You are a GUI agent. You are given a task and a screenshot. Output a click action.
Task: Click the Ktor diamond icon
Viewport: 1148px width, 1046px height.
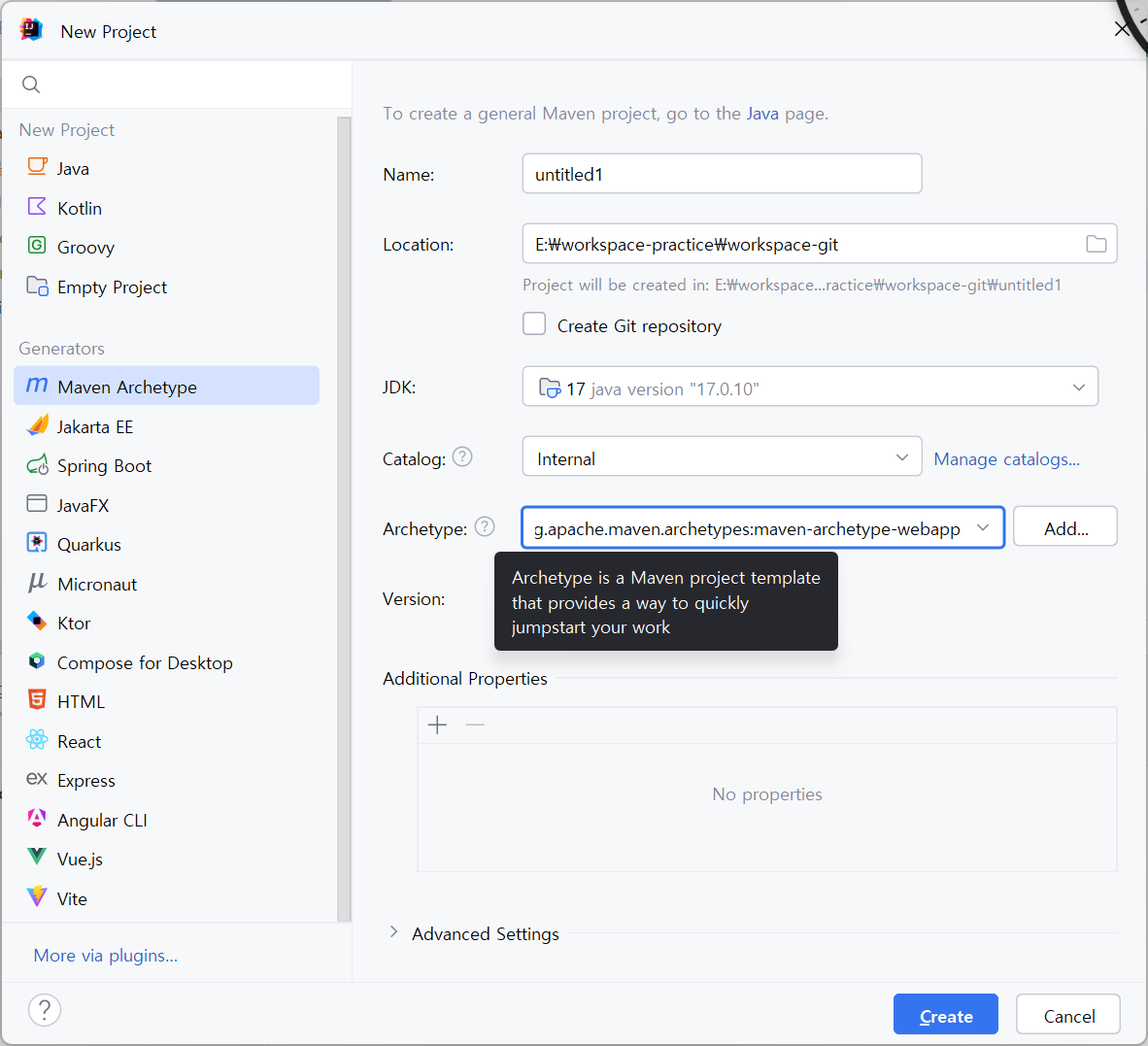pyautogui.click(x=37, y=622)
